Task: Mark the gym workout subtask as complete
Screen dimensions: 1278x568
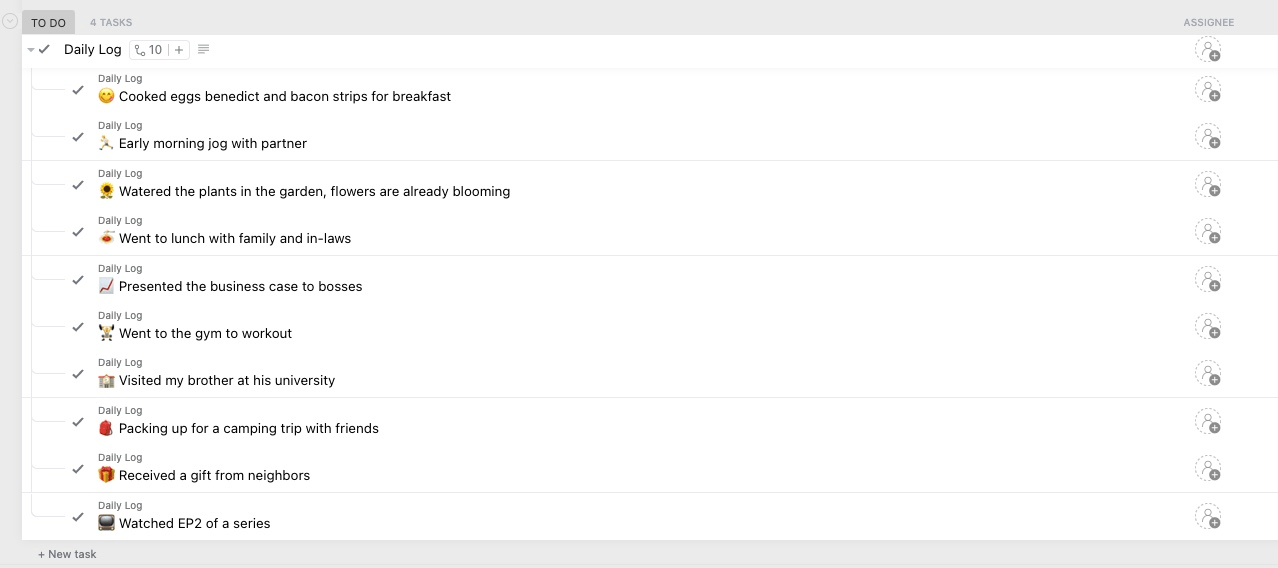Action: pos(78,327)
